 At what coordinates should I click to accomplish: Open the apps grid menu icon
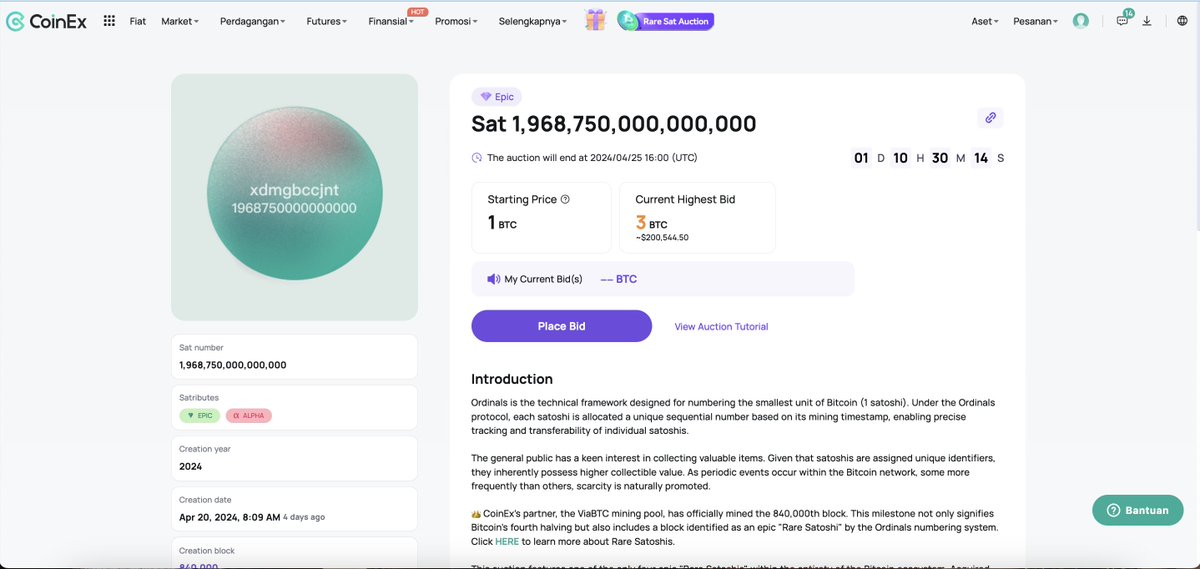click(x=109, y=21)
